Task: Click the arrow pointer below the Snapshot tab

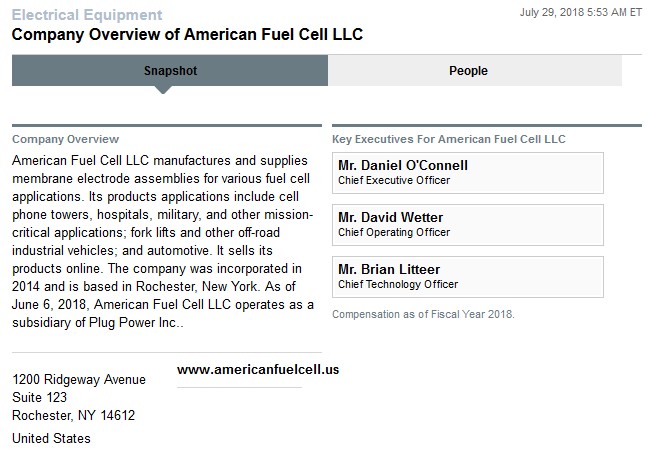Action: pos(164,90)
